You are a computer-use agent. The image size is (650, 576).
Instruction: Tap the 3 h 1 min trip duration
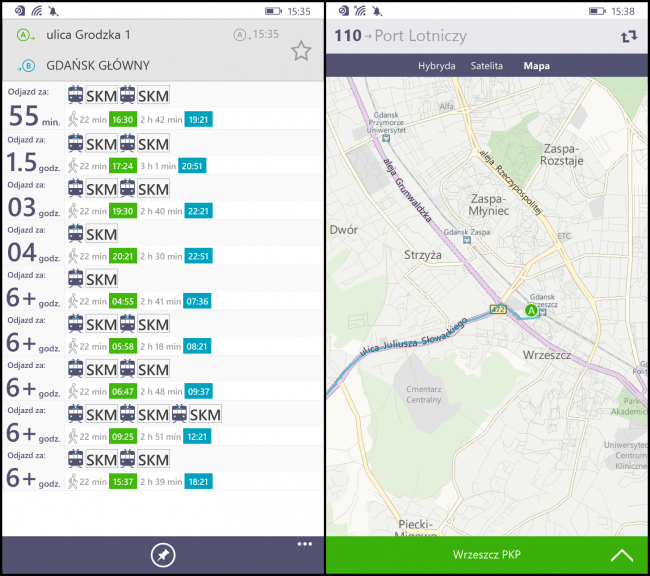(158, 166)
